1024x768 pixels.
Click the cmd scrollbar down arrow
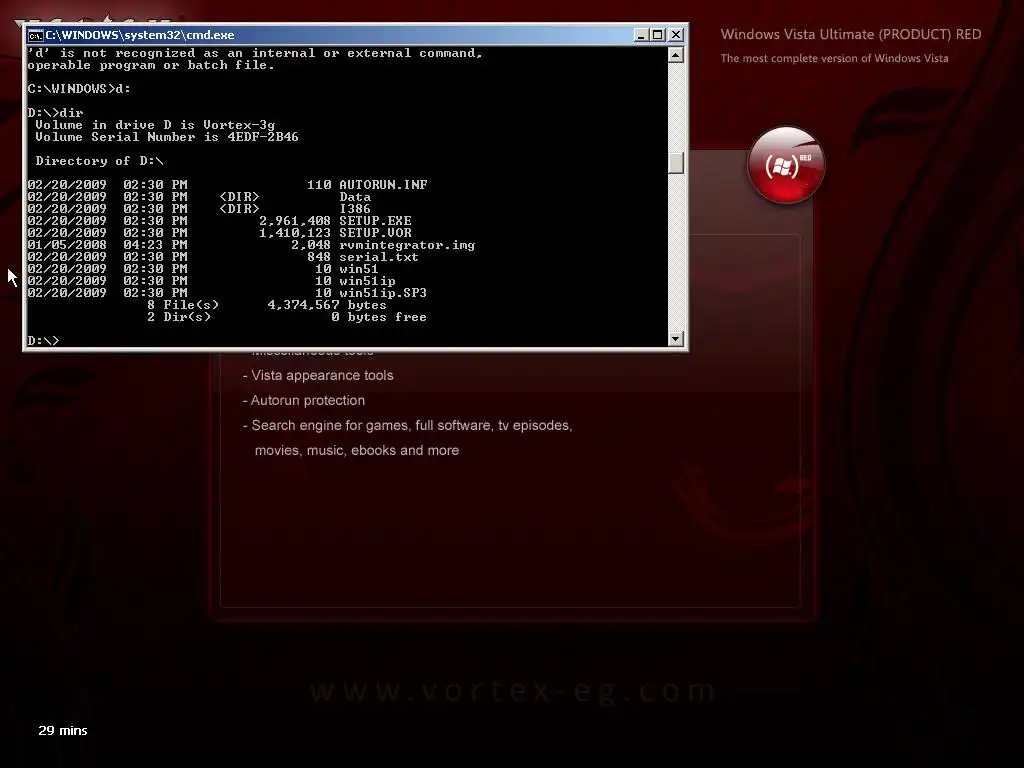pos(676,338)
